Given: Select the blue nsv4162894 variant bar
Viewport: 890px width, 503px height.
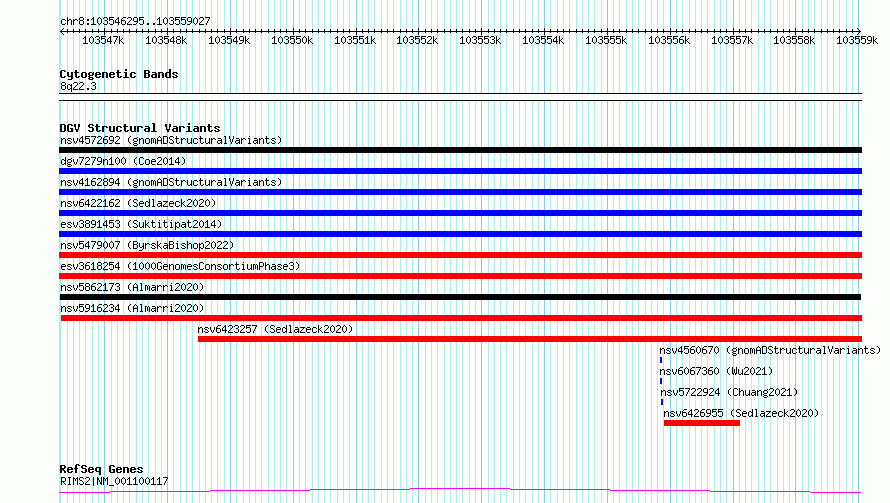Looking at the screenshot, I should (x=460, y=192).
